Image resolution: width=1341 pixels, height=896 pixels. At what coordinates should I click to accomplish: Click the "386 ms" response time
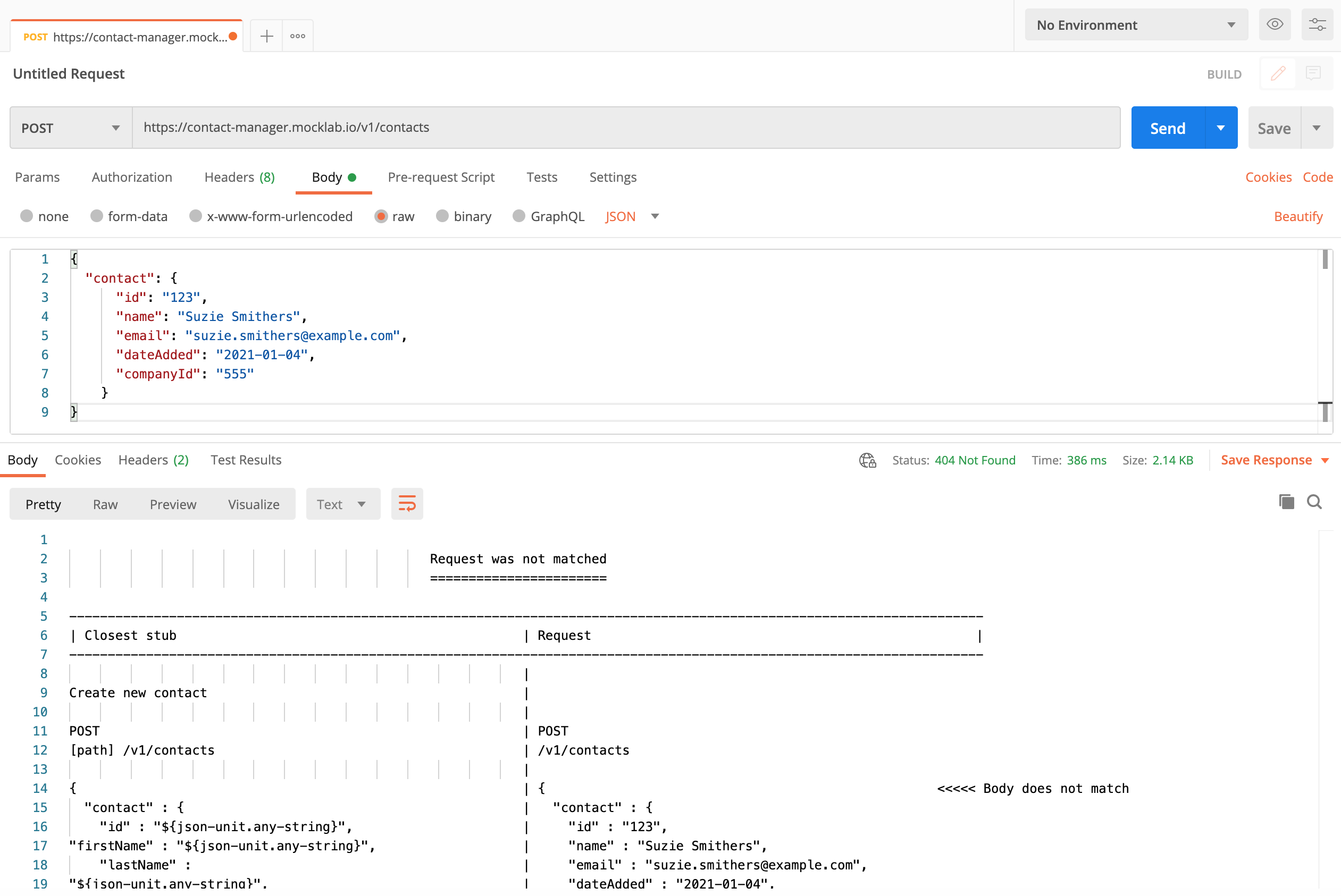point(1086,461)
